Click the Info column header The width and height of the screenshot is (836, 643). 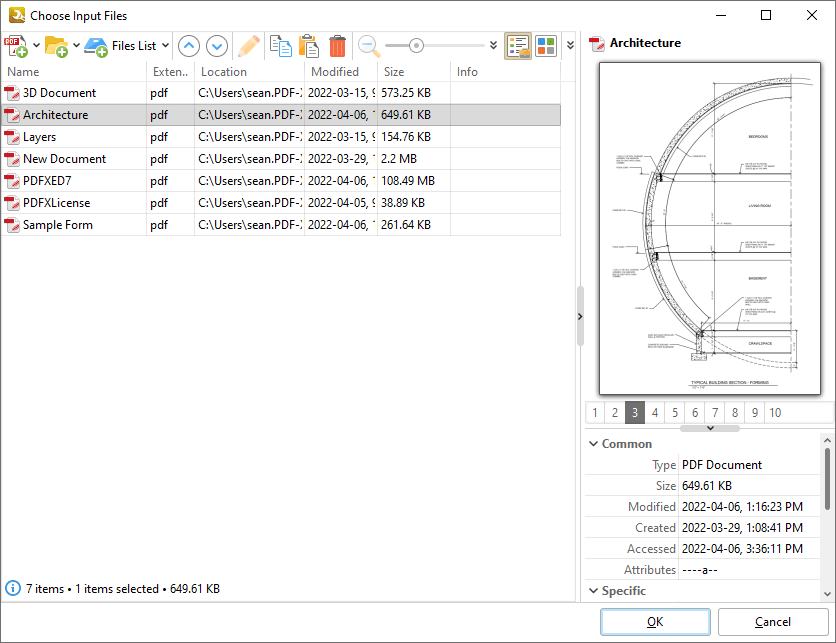505,72
